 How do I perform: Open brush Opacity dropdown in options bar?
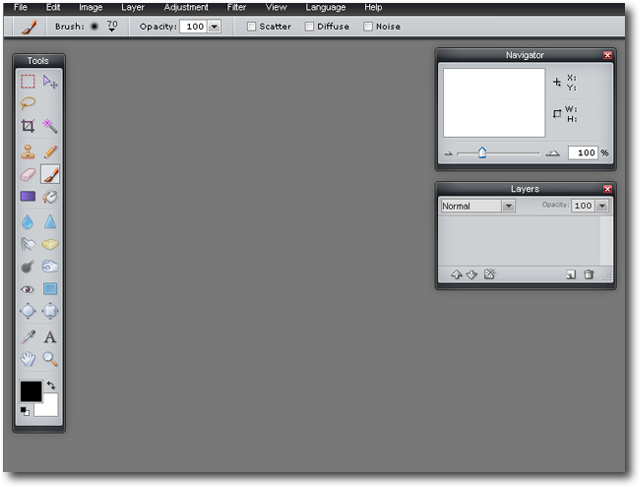(214, 27)
